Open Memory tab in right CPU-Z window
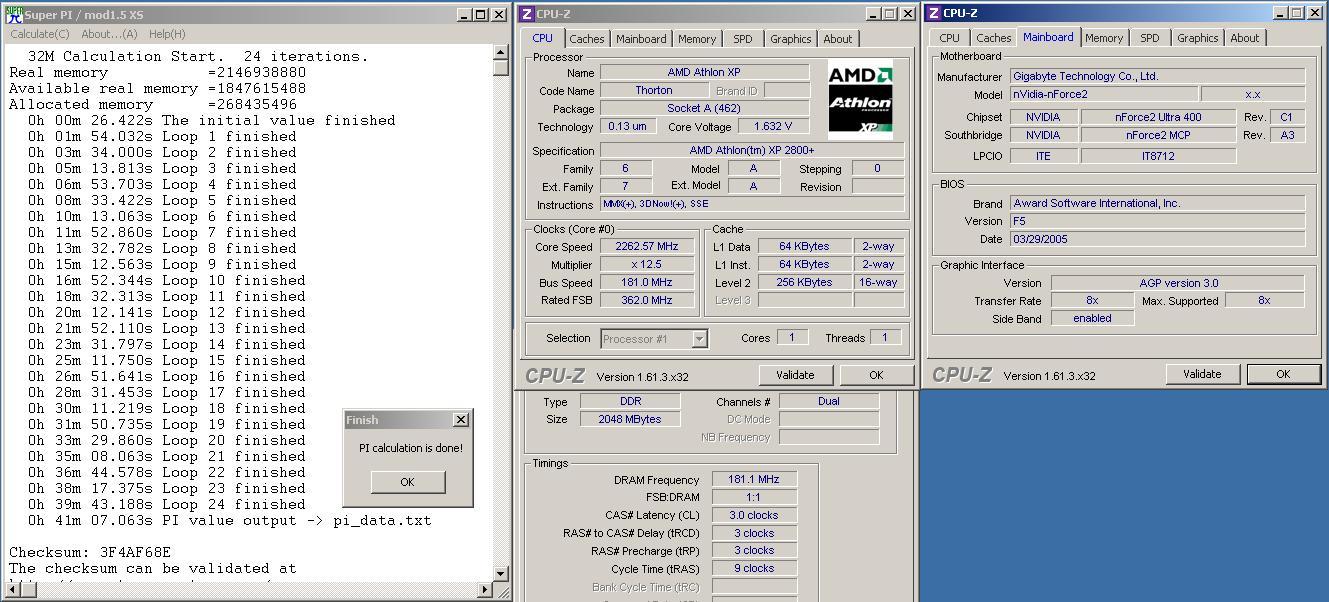1329x602 pixels. pyautogui.click(x=1104, y=38)
